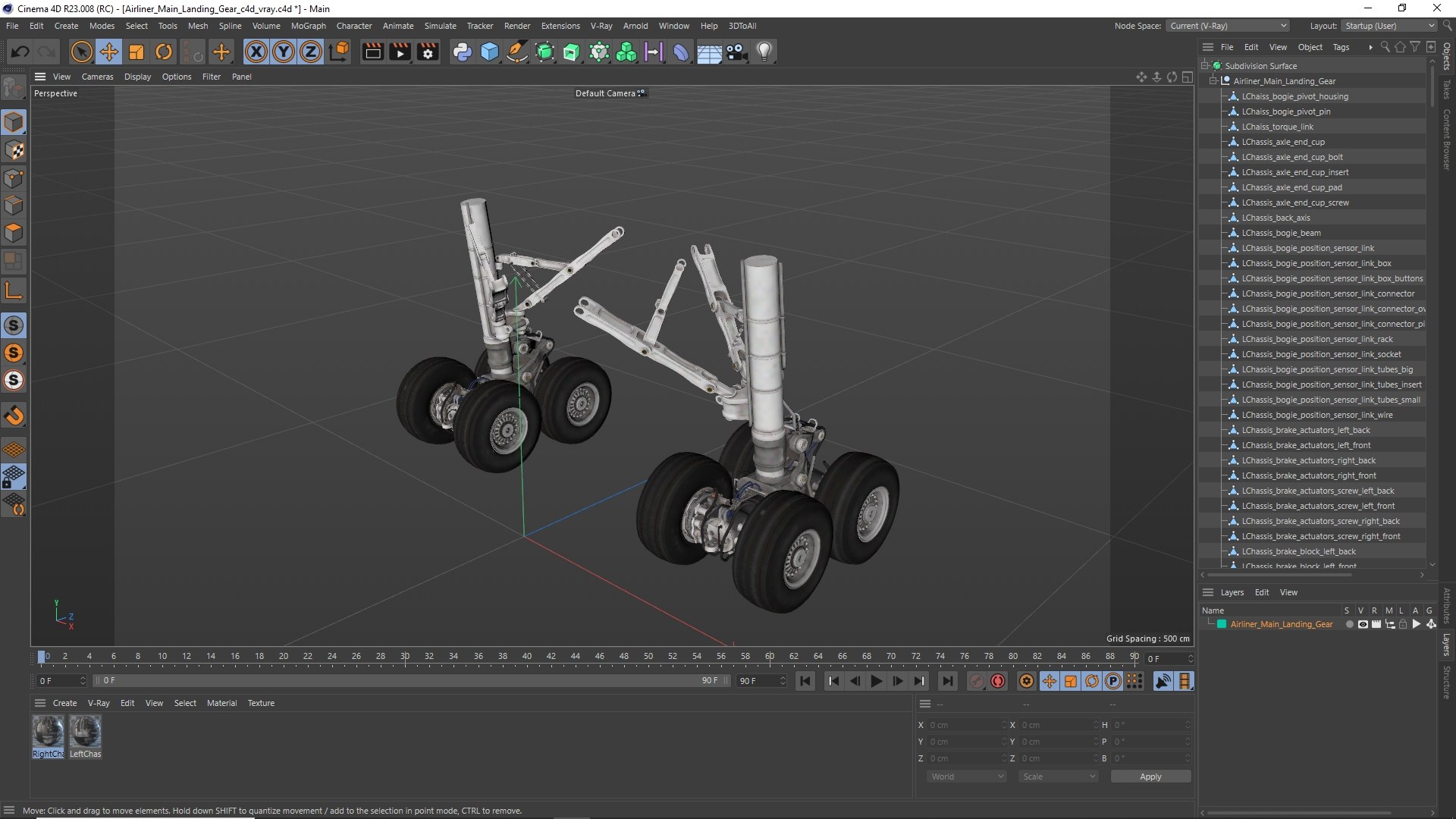The height and width of the screenshot is (819, 1456).
Task: Select the LeftChas material thumbnail
Action: 85,736
